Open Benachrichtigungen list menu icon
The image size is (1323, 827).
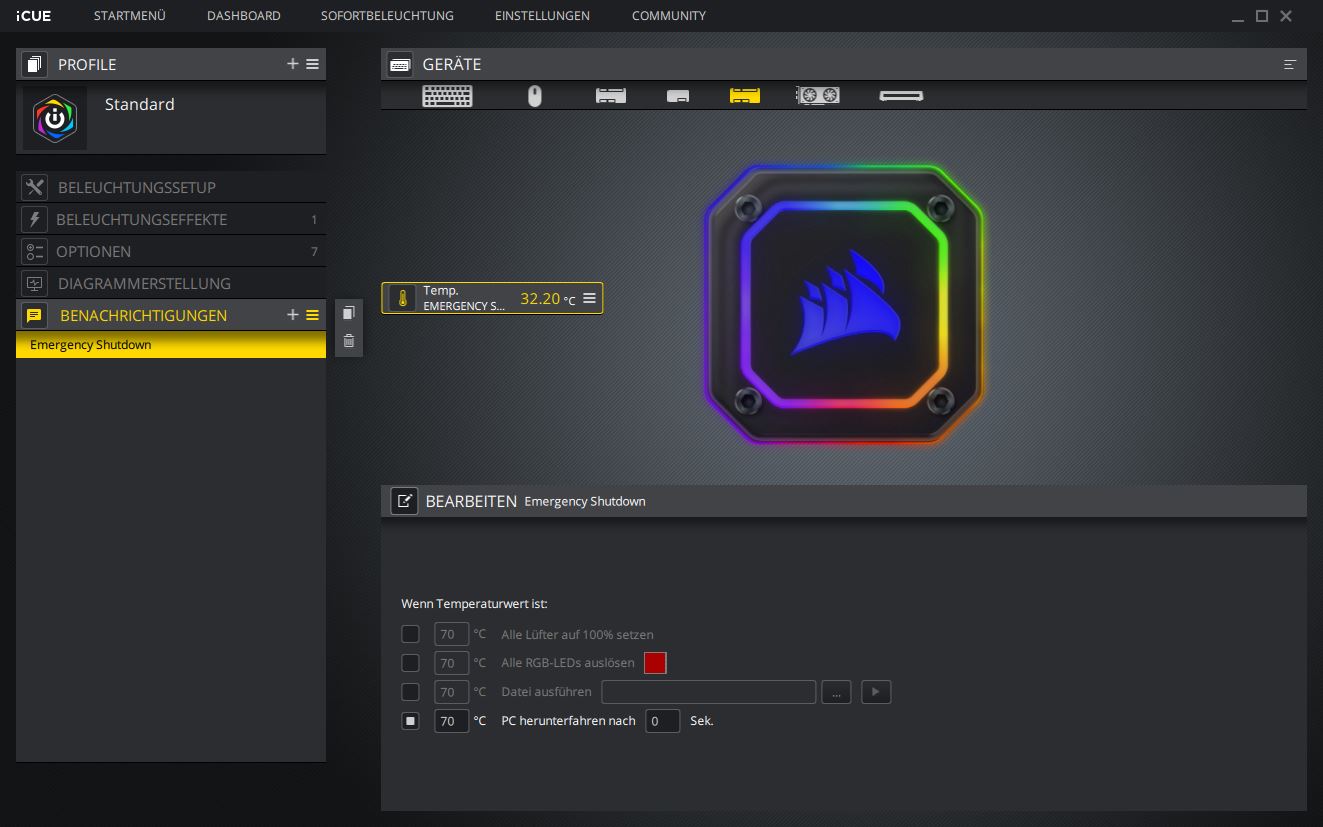(313, 315)
